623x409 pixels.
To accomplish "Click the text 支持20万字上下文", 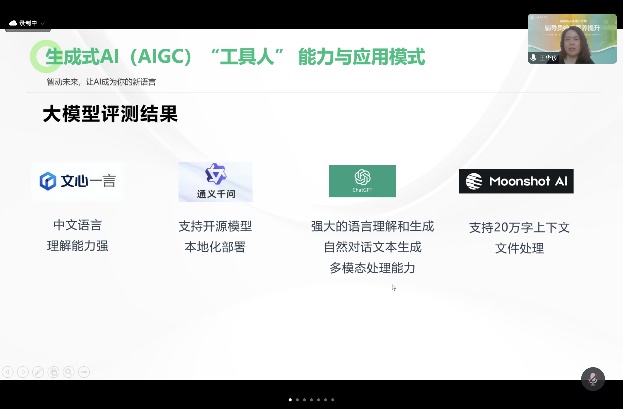I will click(x=519, y=227).
